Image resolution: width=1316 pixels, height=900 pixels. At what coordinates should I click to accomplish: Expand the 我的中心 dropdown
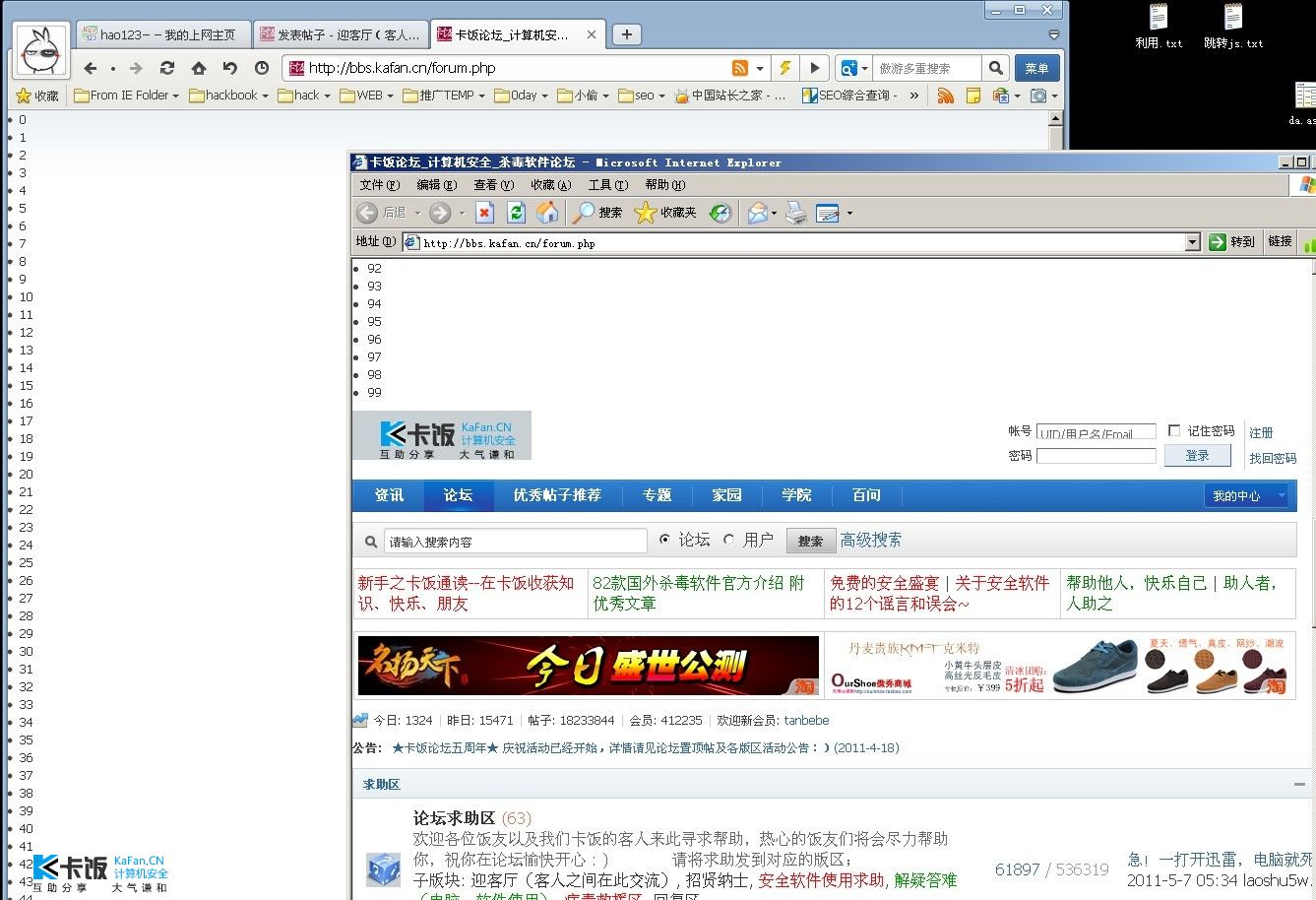pyautogui.click(x=1246, y=495)
